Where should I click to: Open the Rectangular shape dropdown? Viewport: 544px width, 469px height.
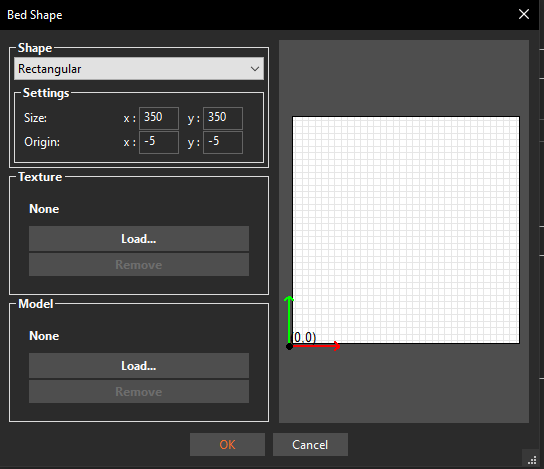139,69
